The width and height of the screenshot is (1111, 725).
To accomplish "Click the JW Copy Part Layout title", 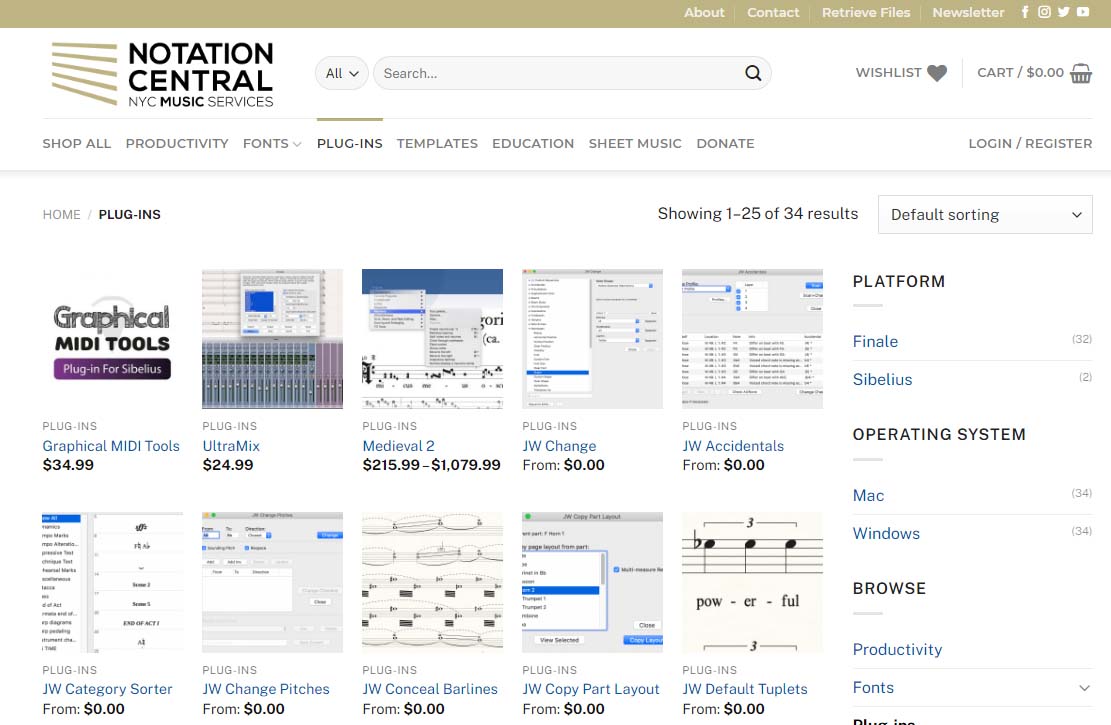I will tap(591, 689).
